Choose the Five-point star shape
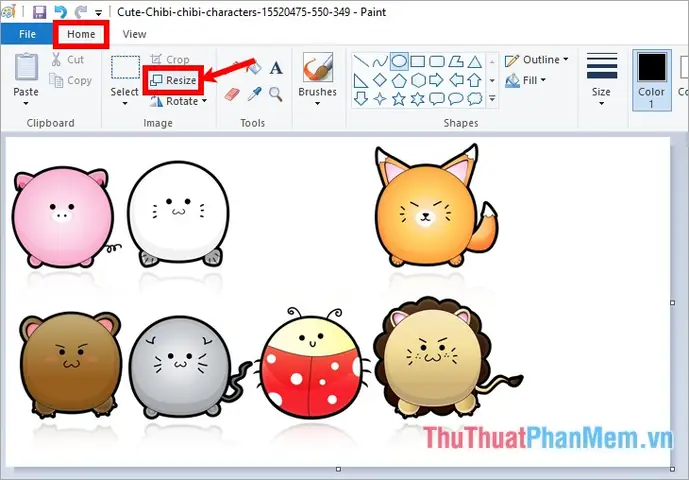Image resolution: width=689 pixels, height=480 pixels. (x=399, y=99)
